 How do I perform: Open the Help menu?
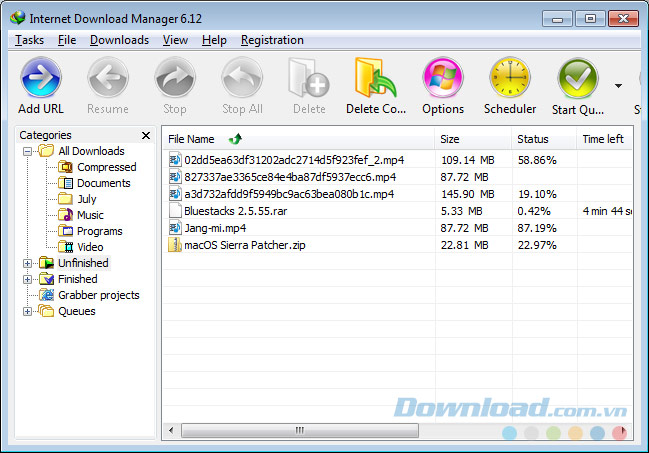tap(214, 40)
